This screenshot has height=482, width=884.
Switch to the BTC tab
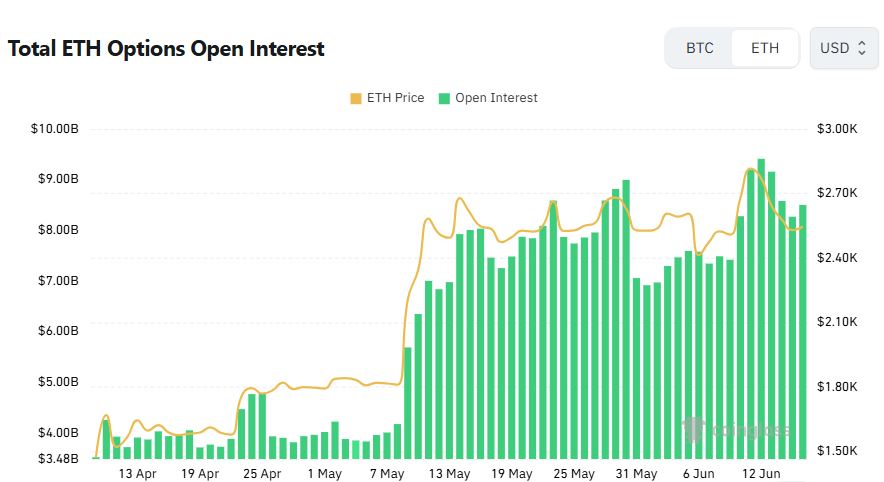700,48
